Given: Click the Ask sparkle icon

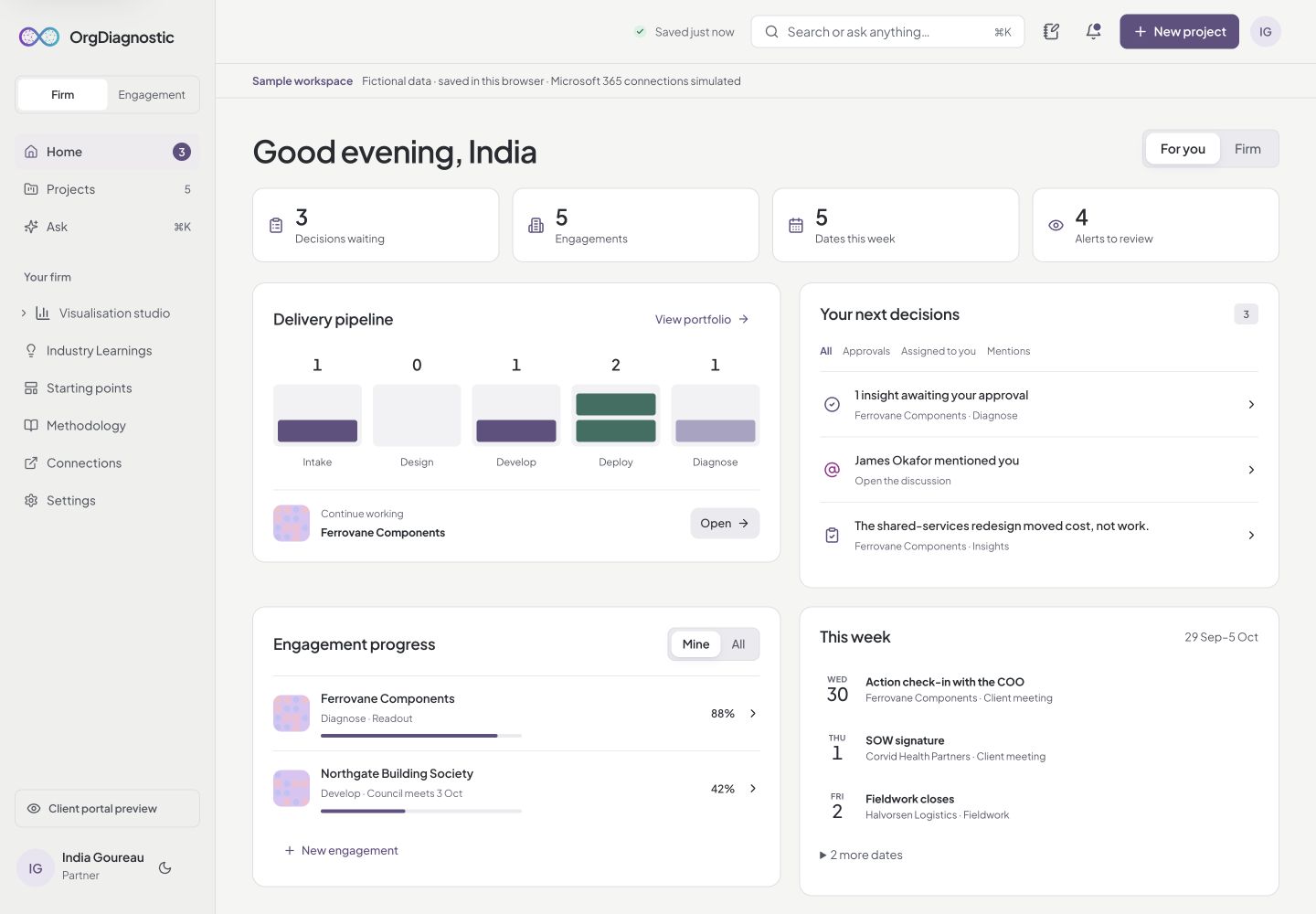Looking at the screenshot, I should tap(31, 227).
